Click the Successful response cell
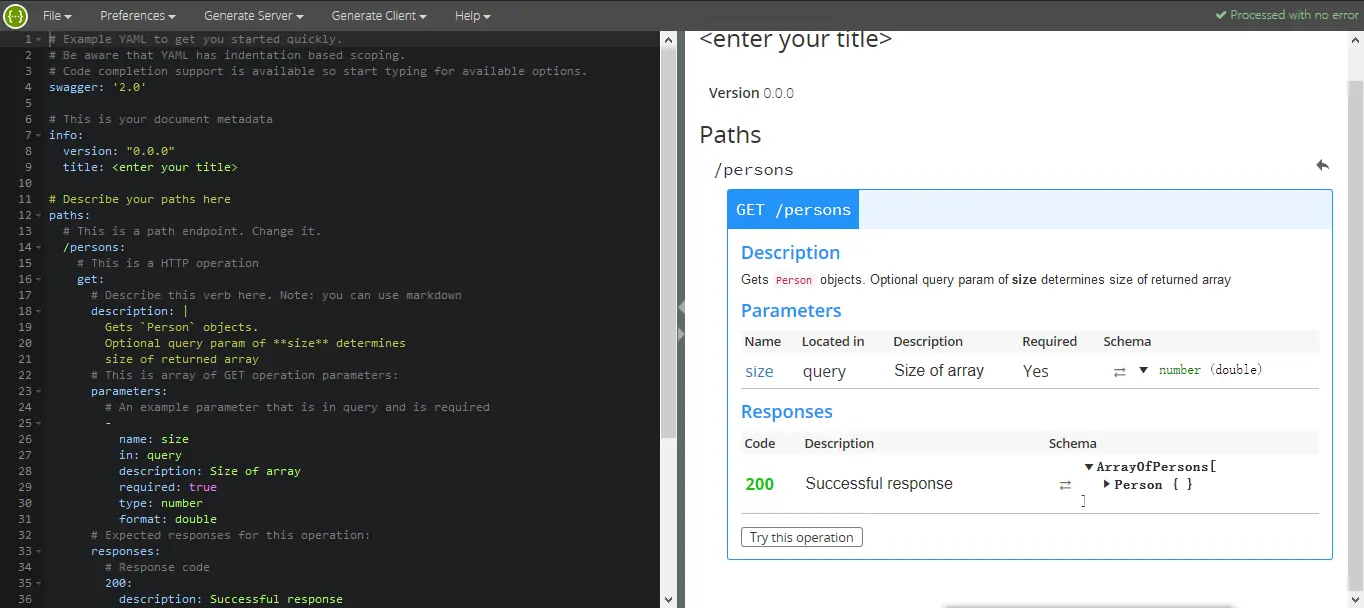The height and width of the screenshot is (608, 1364). tap(879, 484)
